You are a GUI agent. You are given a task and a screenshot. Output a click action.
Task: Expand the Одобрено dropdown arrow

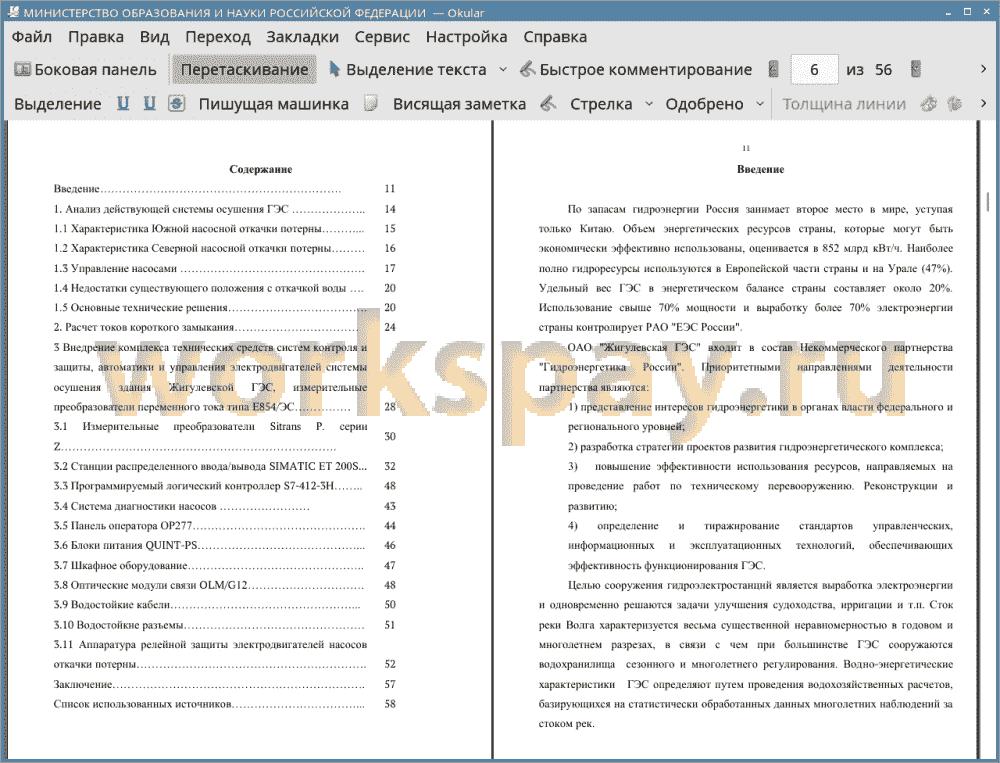[760, 103]
